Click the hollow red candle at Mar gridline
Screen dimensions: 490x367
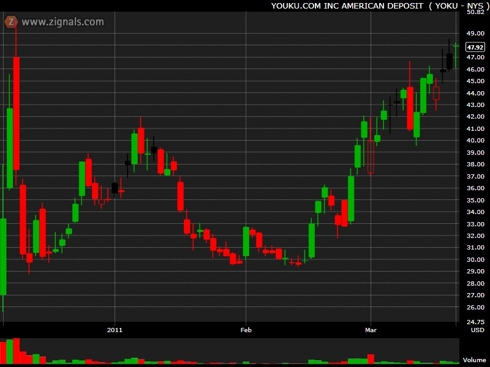tap(370, 157)
